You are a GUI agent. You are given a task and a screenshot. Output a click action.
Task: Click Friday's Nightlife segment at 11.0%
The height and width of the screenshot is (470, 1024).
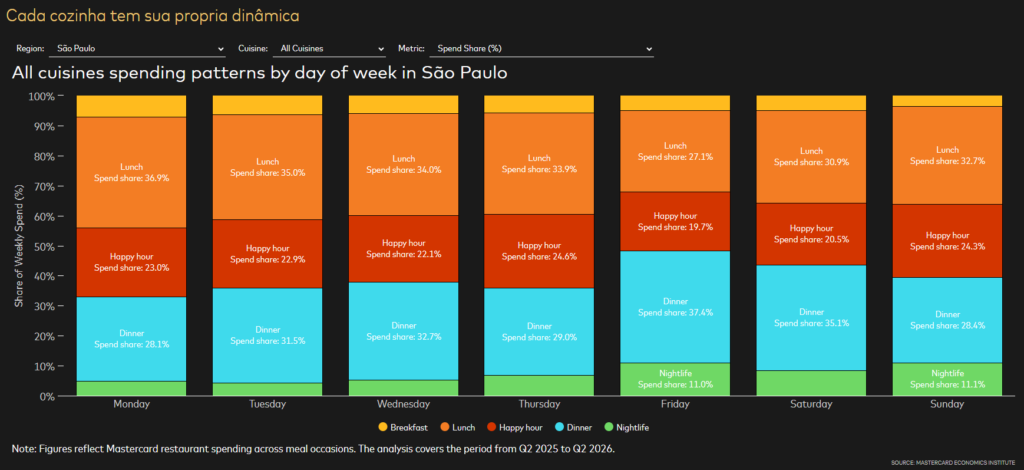point(675,379)
